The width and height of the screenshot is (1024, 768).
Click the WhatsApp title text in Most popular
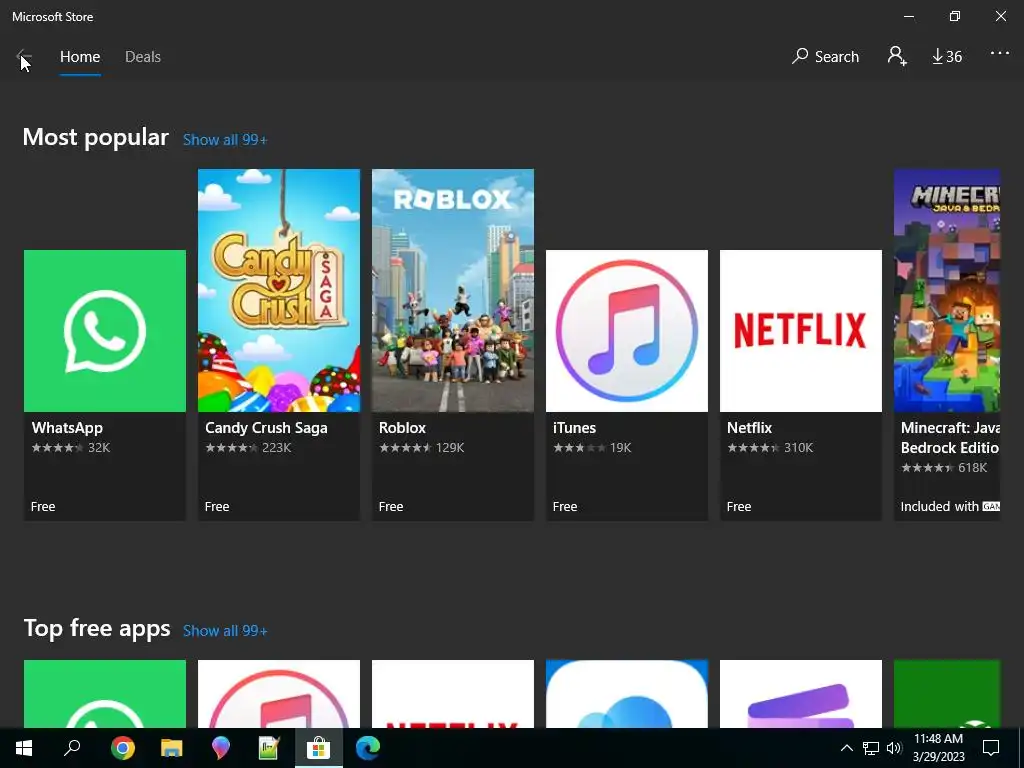[67, 428]
